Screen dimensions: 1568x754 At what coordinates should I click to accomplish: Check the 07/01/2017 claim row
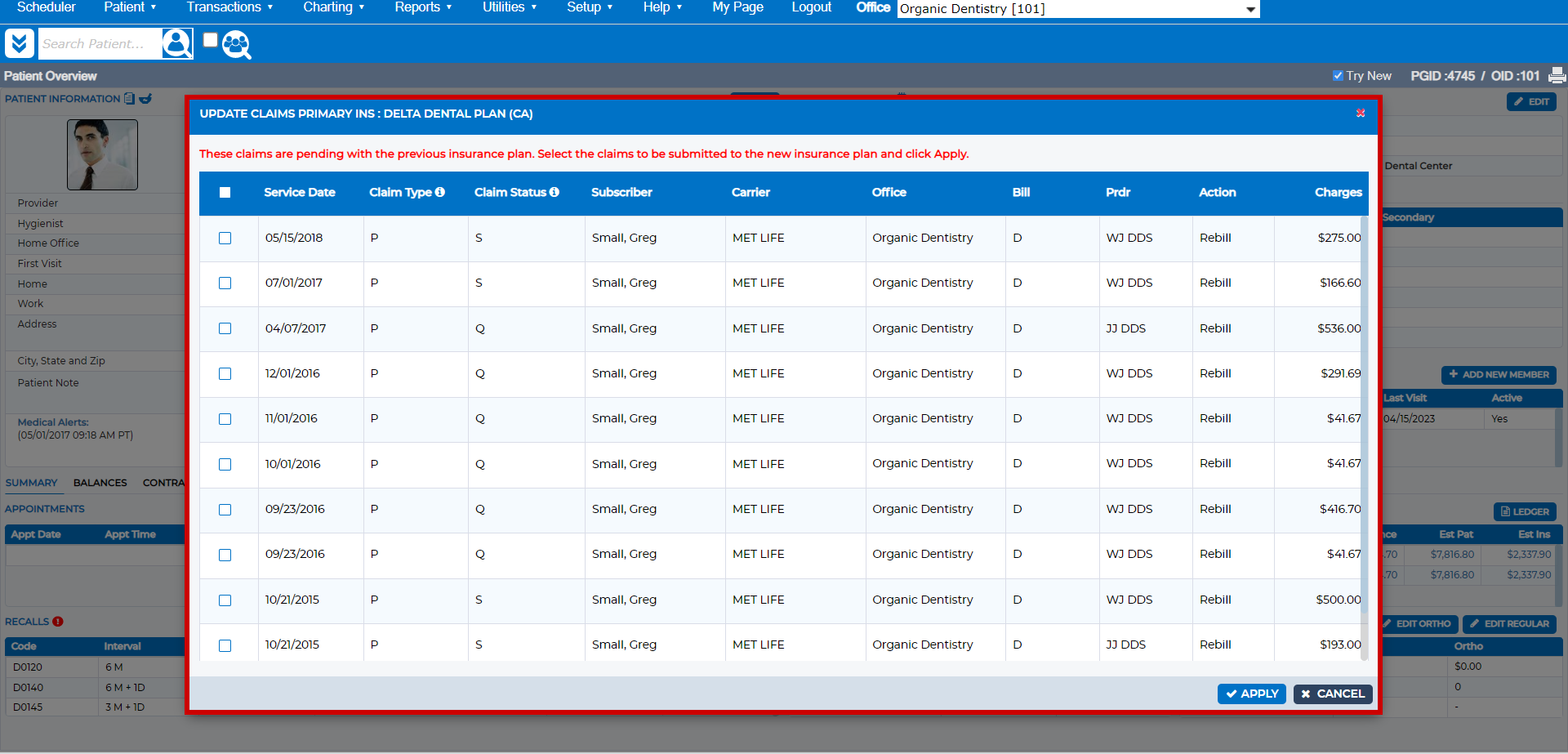(x=225, y=283)
